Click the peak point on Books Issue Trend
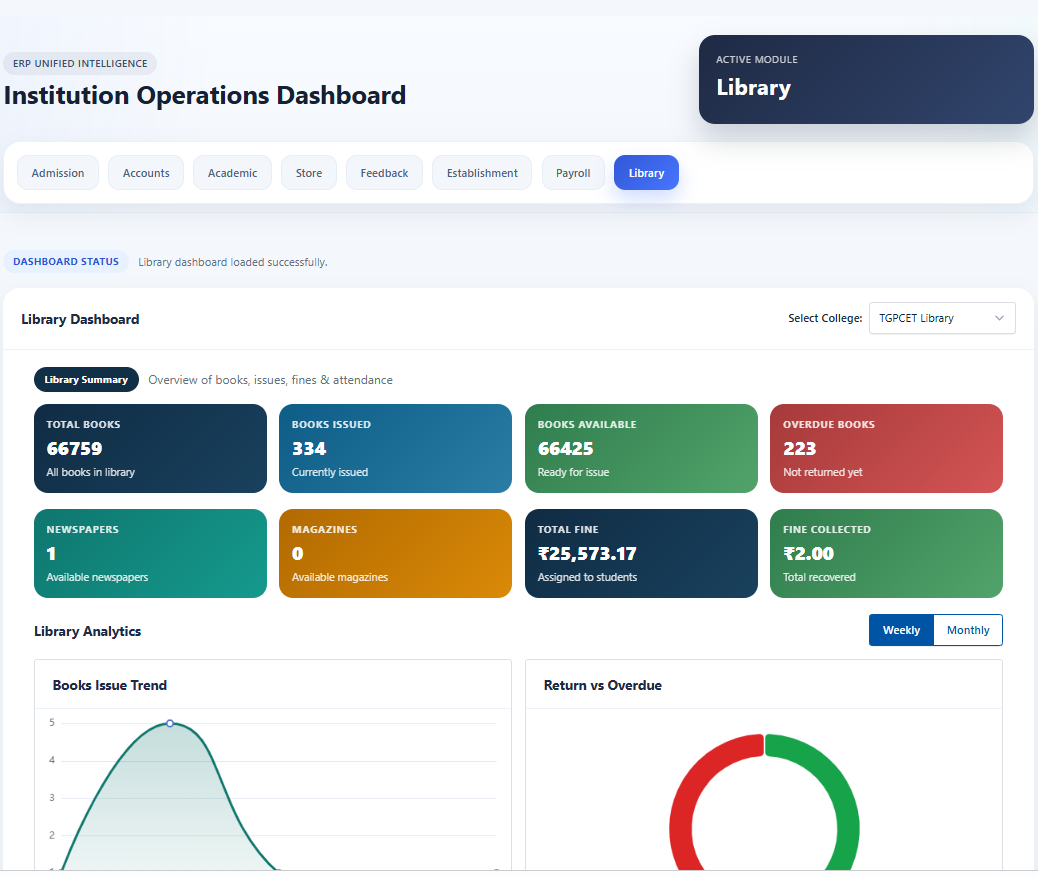The height and width of the screenshot is (877, 1038). (x=170, y=723)
